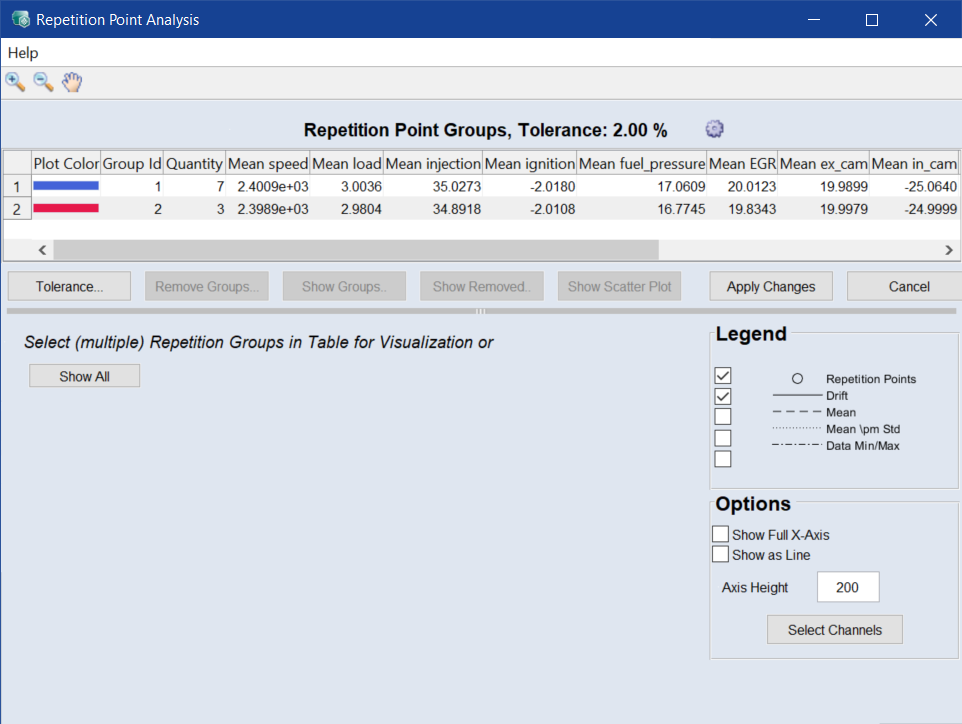This screenshot has width=962, height=724.
Task: Click the Repetition Point Analysis title bar app icon
Action: click(20, 20)
